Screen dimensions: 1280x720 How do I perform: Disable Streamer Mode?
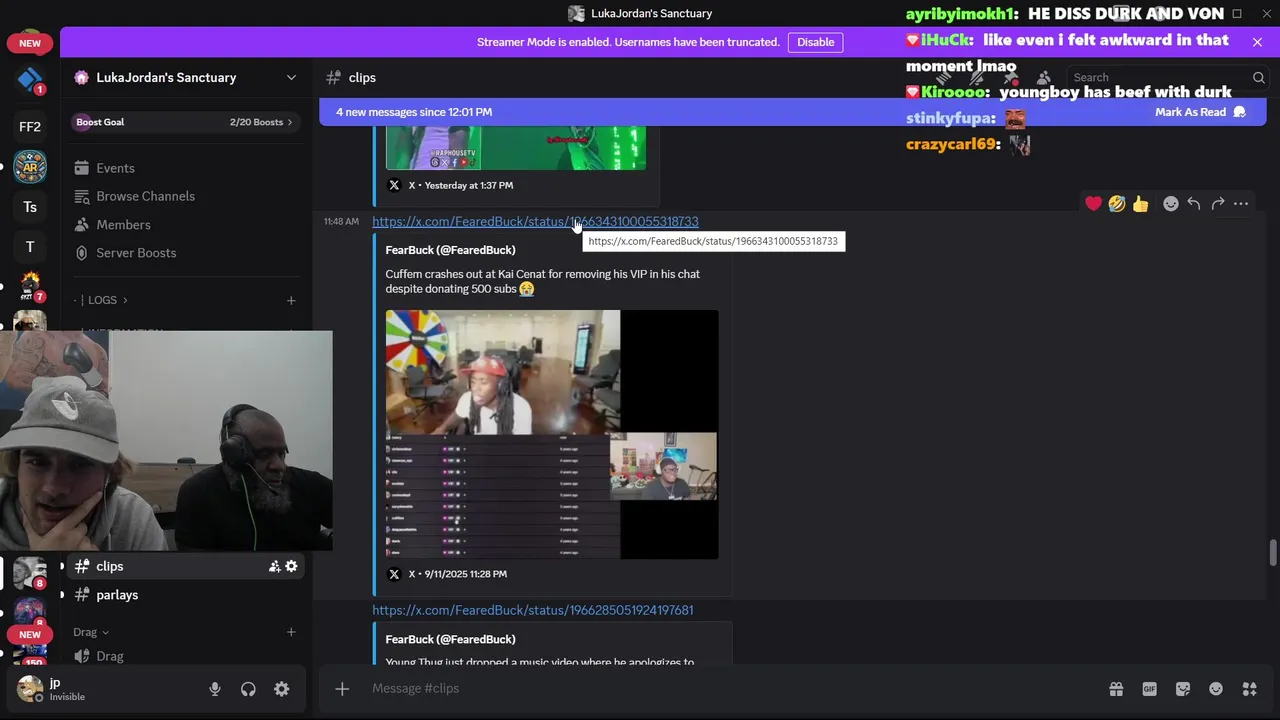pos(815,42)
